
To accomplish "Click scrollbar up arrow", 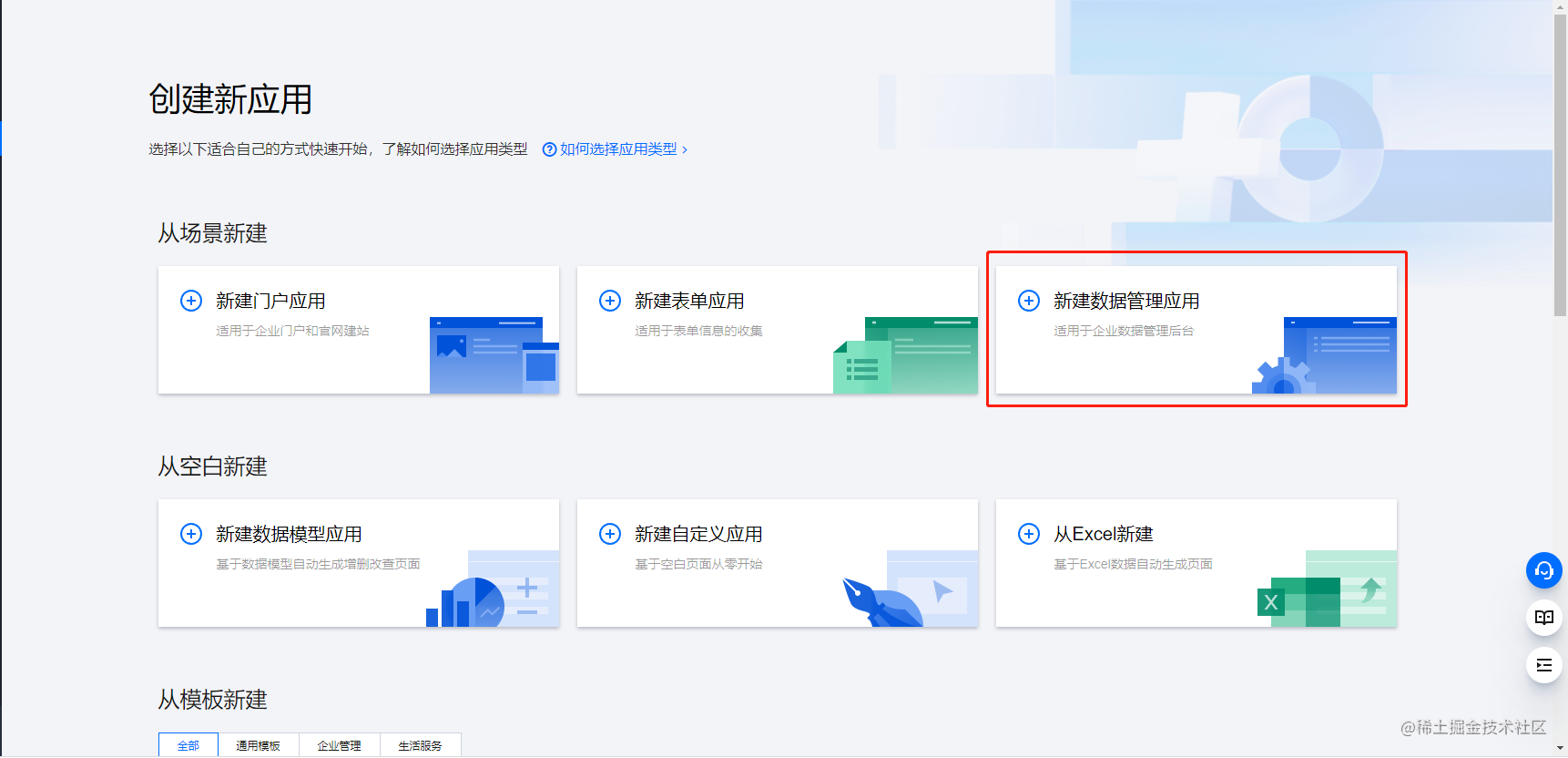I will (x=1560, y=6).
